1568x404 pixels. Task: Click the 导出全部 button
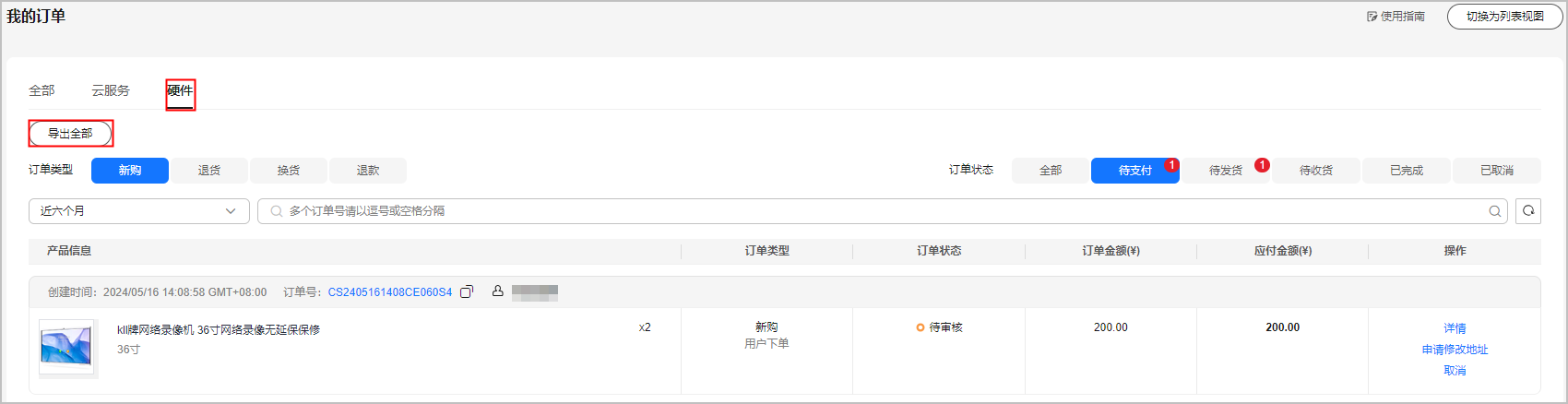70,134
